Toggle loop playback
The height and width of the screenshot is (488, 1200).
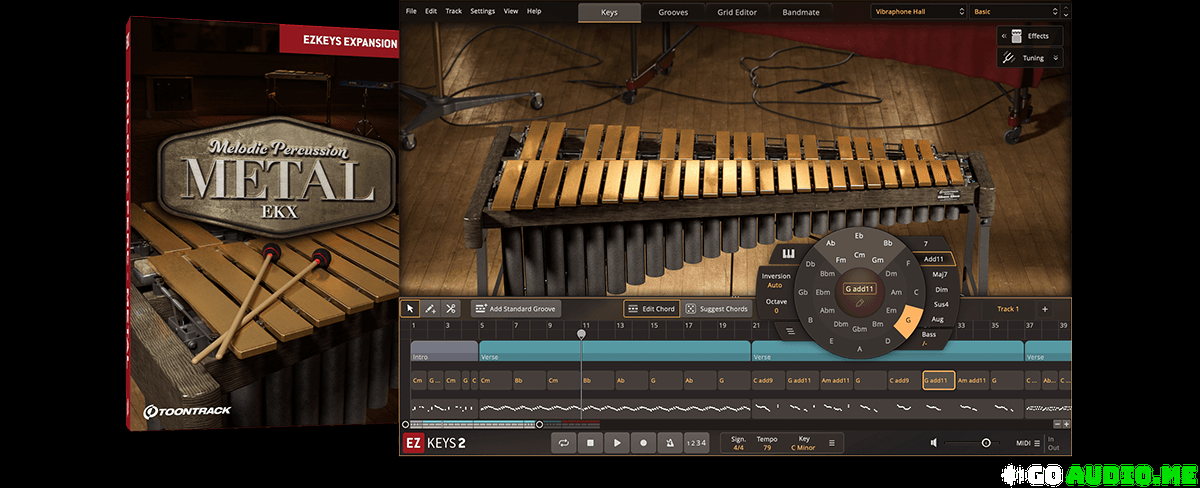coord(564,442)
